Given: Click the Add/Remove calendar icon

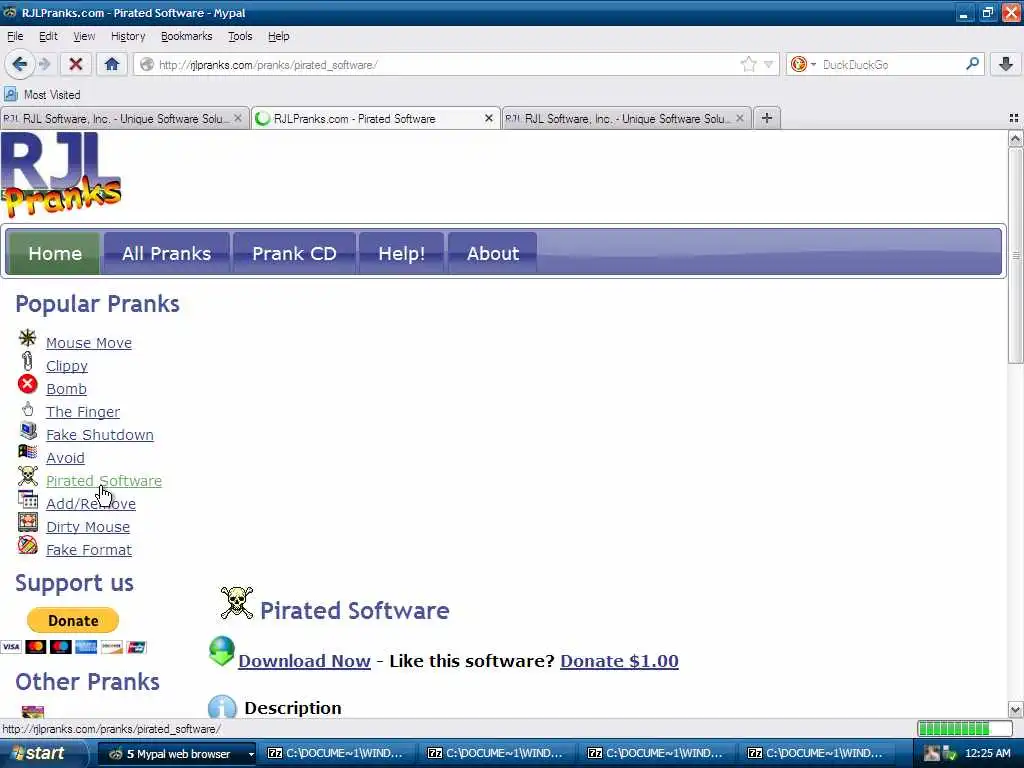Looking at the screenshot, I should (27, 499).
